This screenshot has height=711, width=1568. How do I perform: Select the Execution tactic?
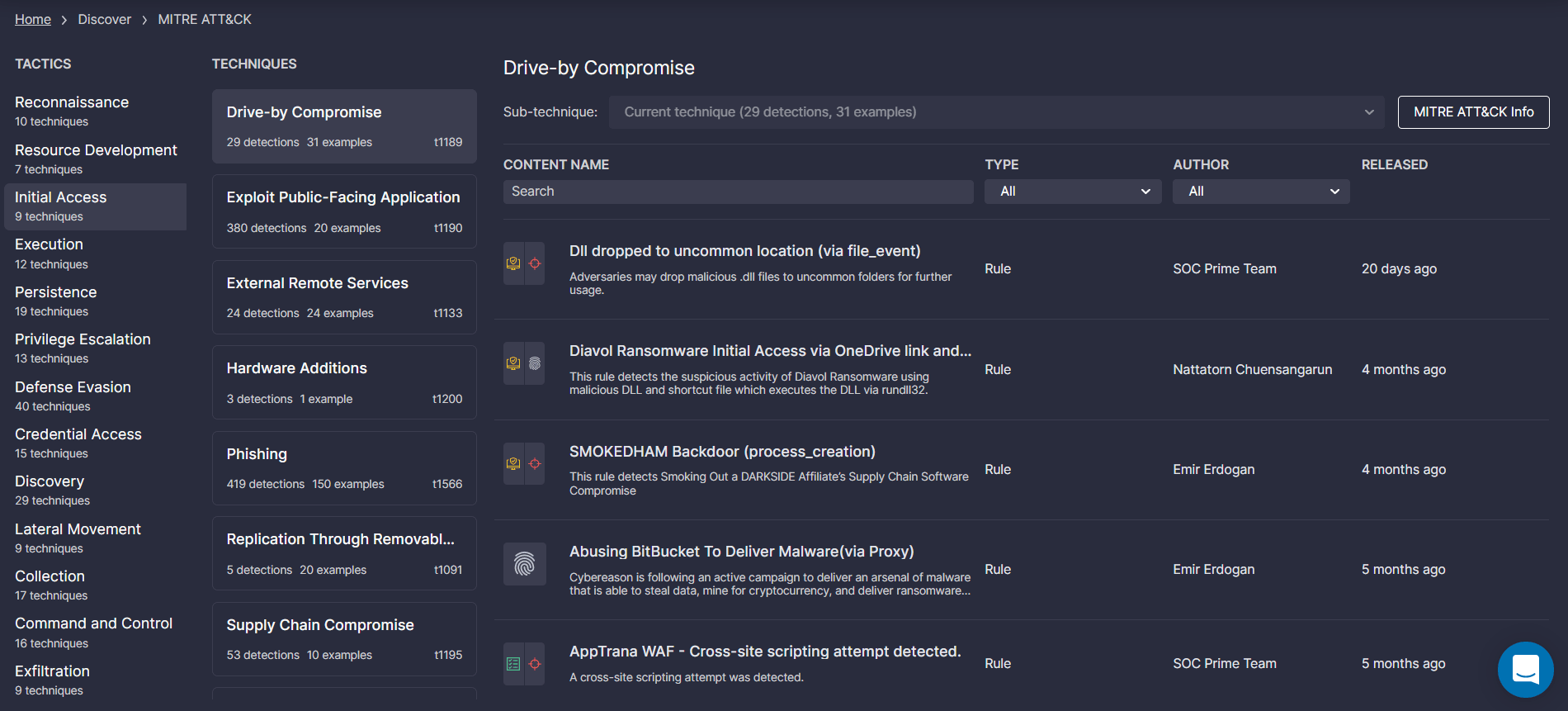point(95,254)
